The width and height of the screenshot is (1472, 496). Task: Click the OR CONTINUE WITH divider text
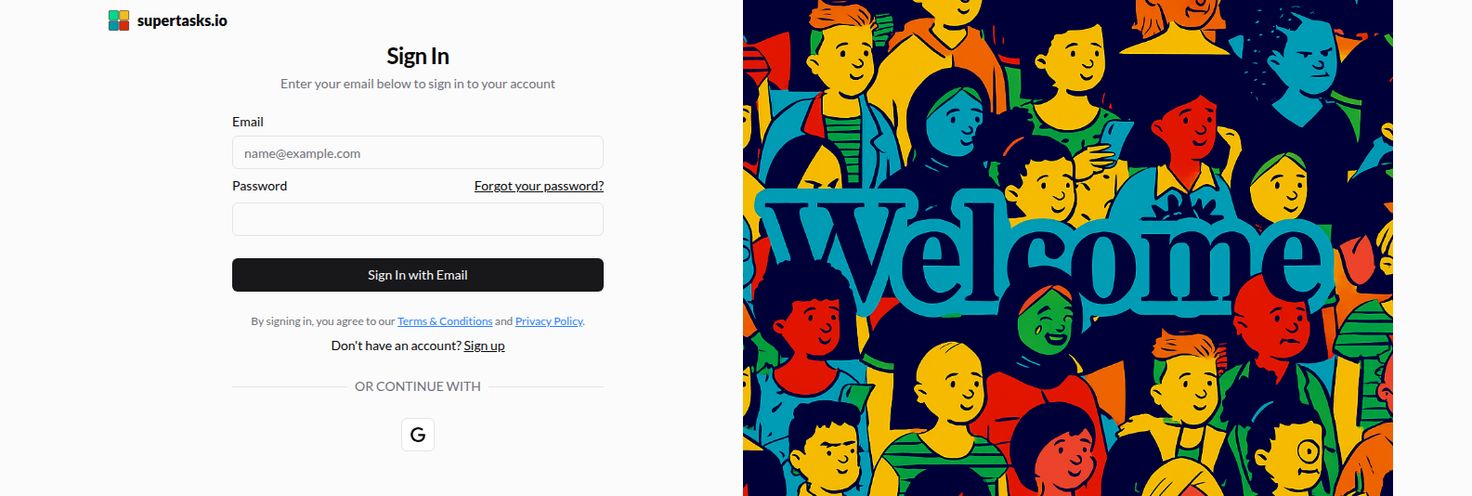[x=418, y=386]
